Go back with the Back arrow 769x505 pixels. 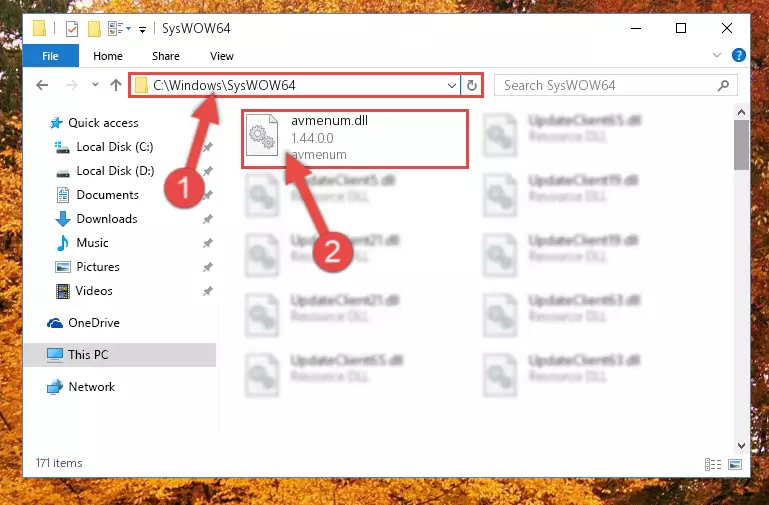click(42, 85)
